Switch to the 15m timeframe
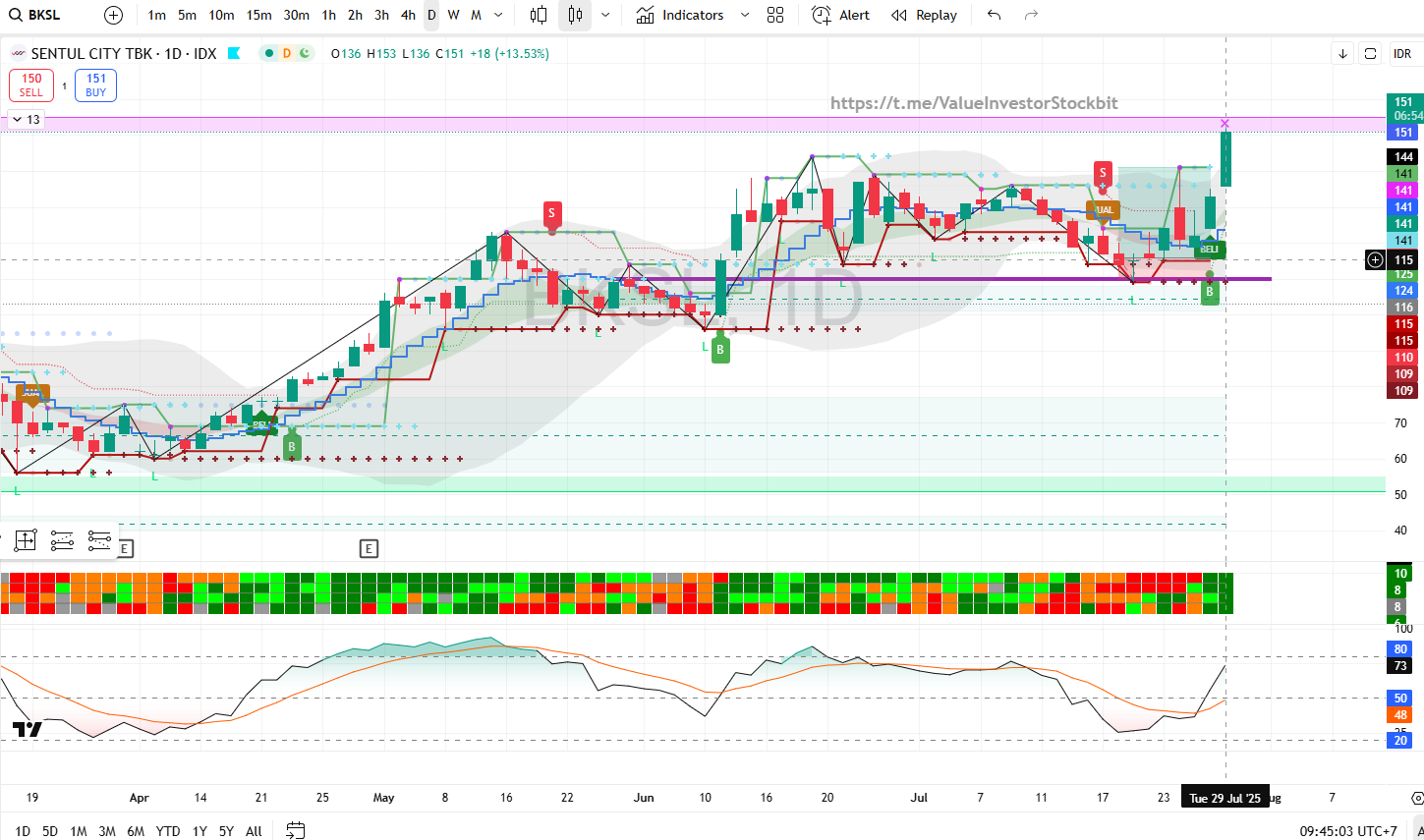1424x840 pixels. (x=259, y=15)
